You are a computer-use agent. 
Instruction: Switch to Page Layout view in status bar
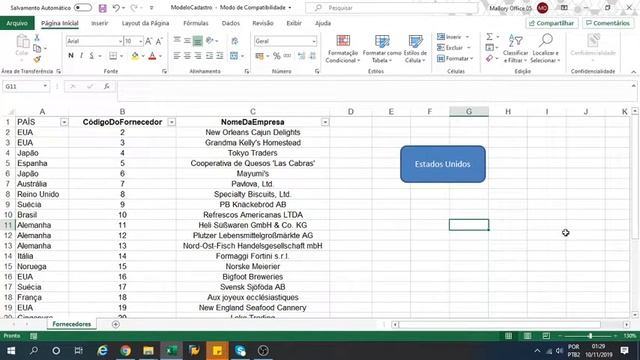(527, 336)
